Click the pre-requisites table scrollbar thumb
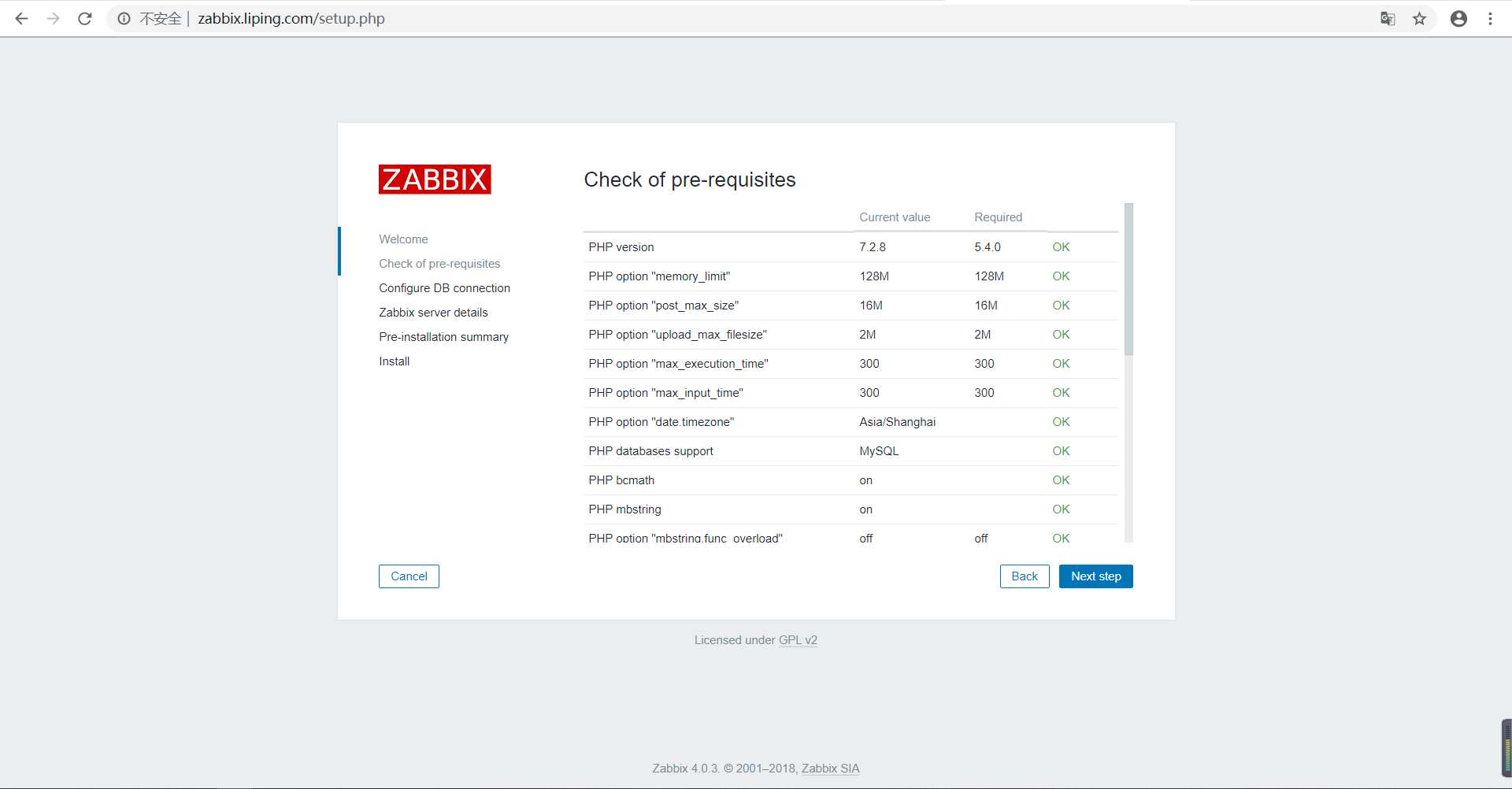The height and width of the screenshot is (789, 1512). (1128, 280)
